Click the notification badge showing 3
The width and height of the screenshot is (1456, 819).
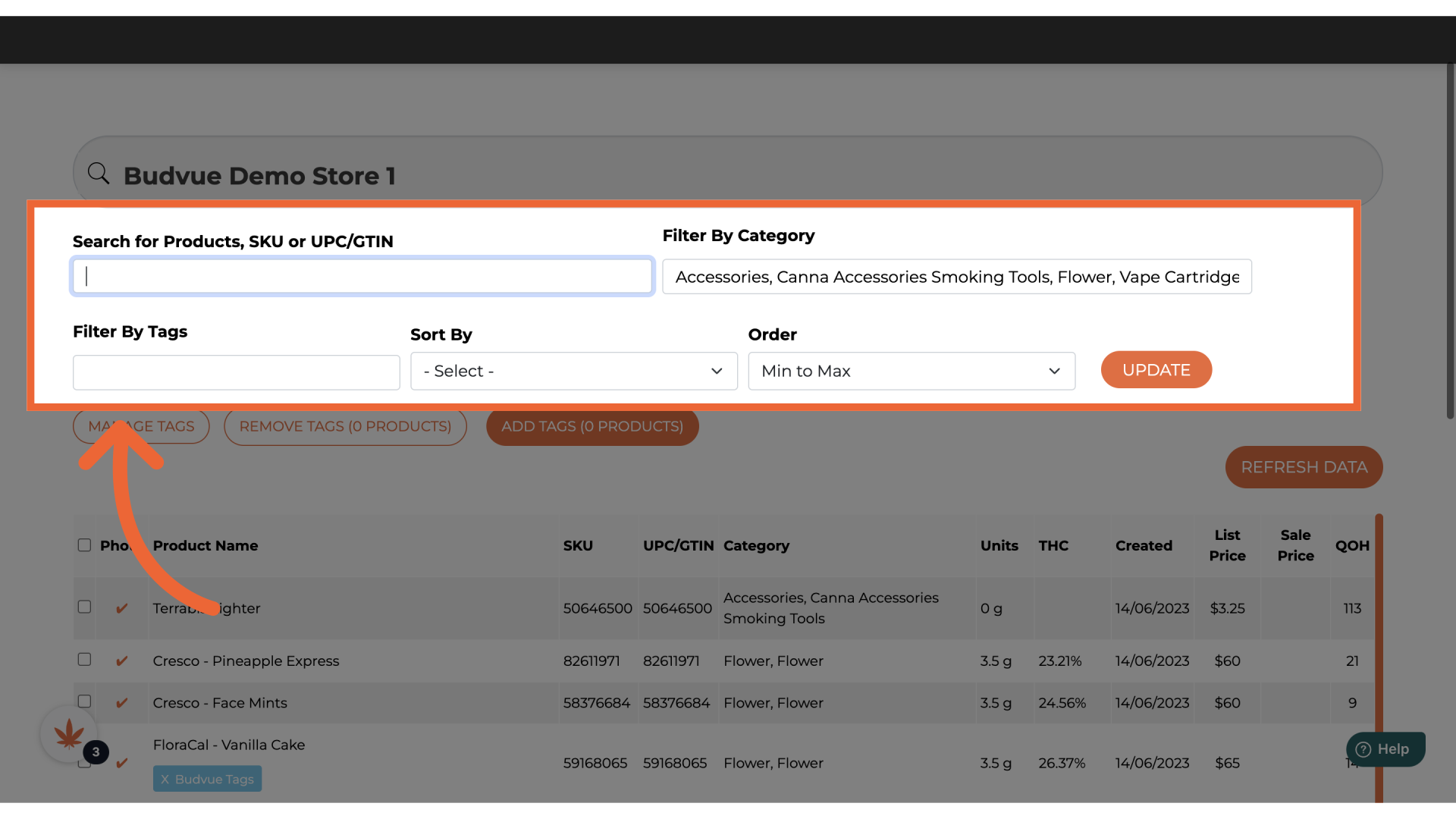coord(96,752)
